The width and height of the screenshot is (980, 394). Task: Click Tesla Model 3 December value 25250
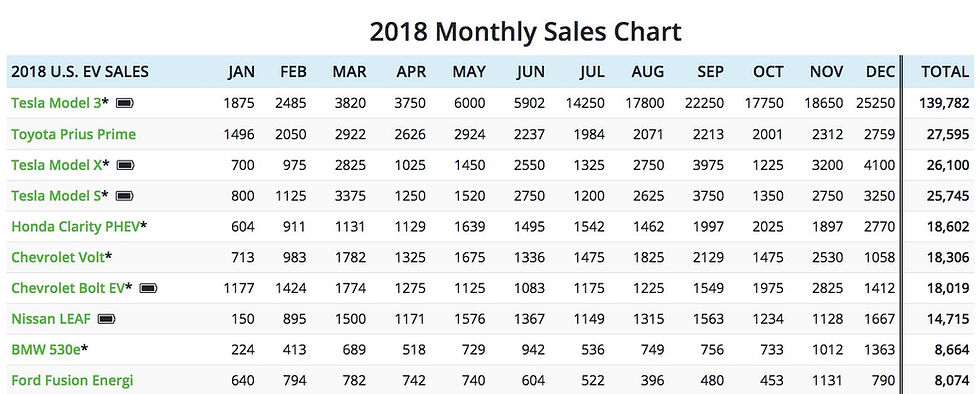point(876,103)
